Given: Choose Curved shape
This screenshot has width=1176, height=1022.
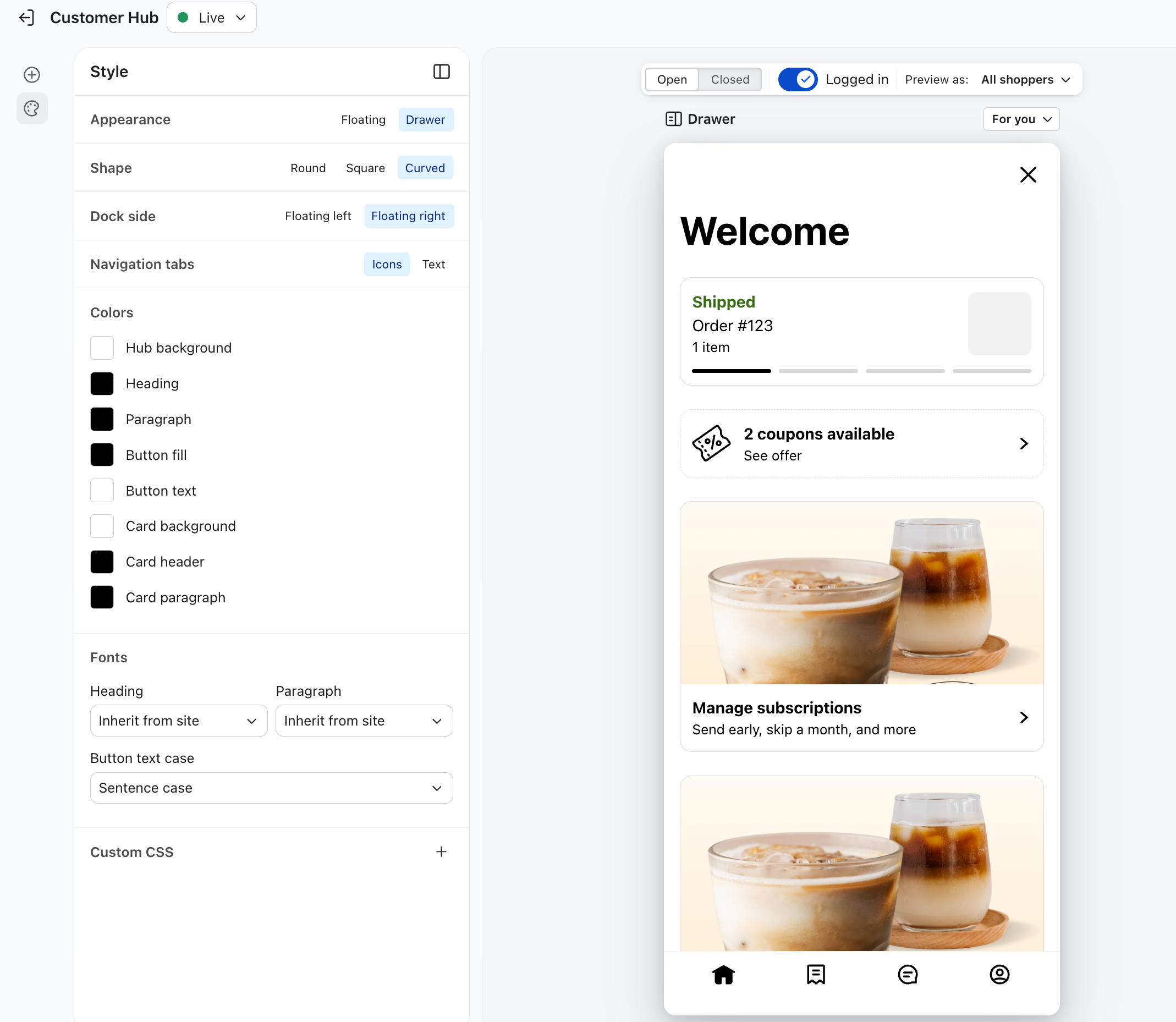Looking at the screenshot, I should coord(425,168).
